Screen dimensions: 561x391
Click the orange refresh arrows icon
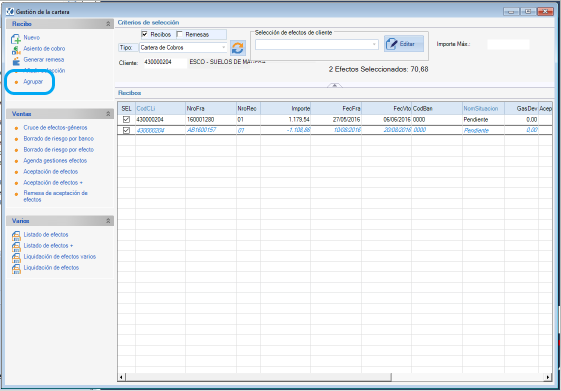(x=238, y=48)
